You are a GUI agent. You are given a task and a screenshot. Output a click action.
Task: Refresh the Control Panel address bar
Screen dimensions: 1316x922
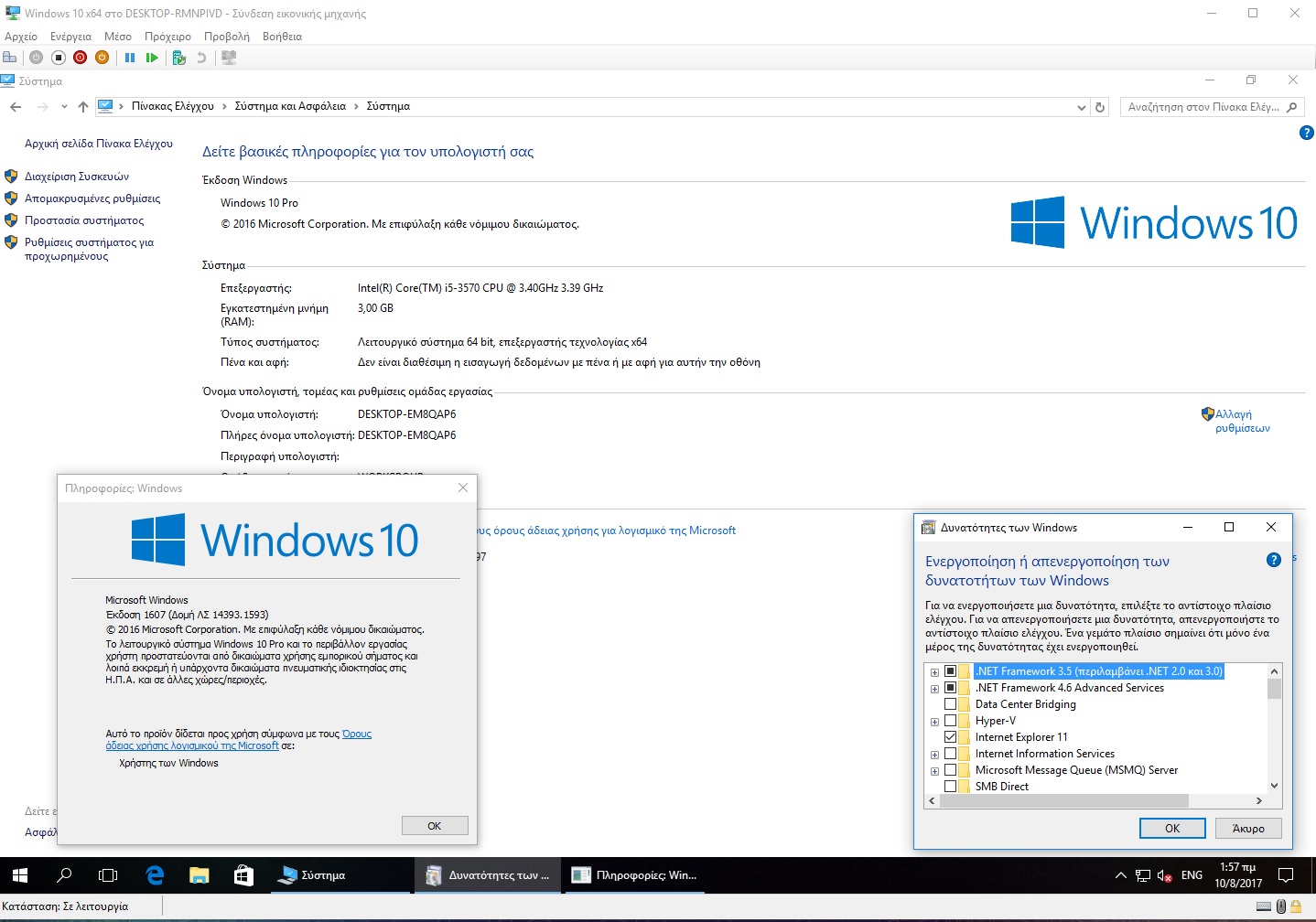click(x=1100, y=107)
